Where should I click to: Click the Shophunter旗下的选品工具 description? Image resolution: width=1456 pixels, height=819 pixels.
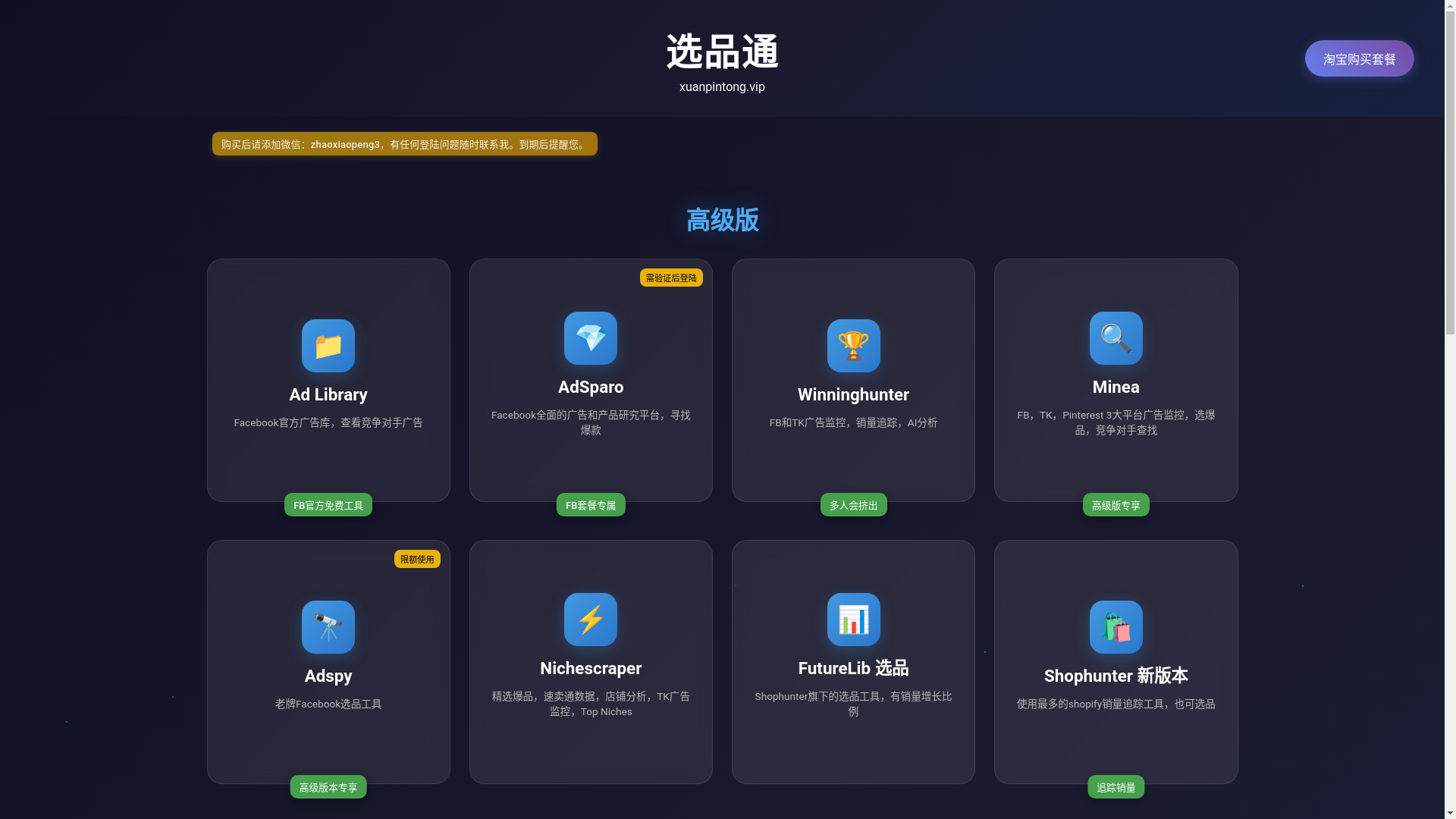point(853,704)
